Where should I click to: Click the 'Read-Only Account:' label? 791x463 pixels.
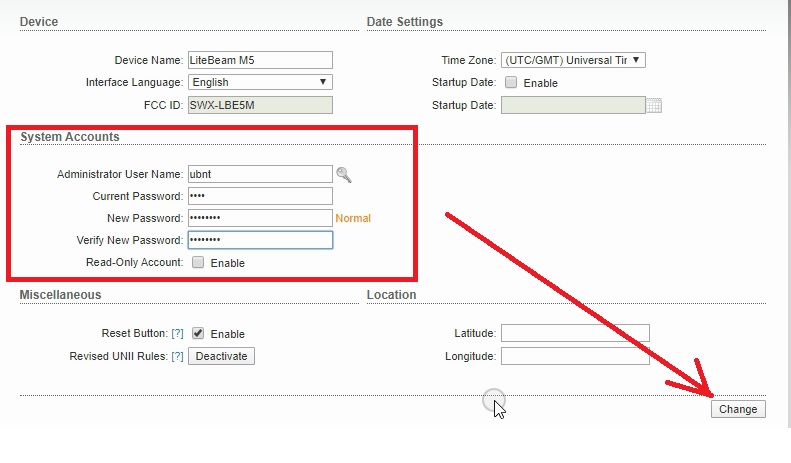click(135, 262)
